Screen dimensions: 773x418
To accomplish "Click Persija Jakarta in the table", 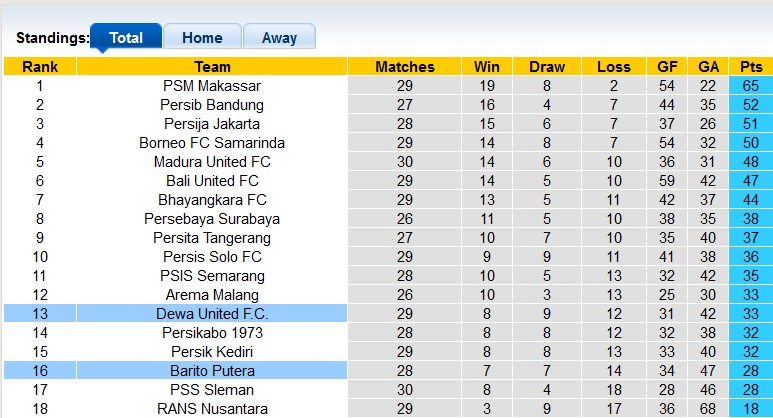I will (212, 124).
